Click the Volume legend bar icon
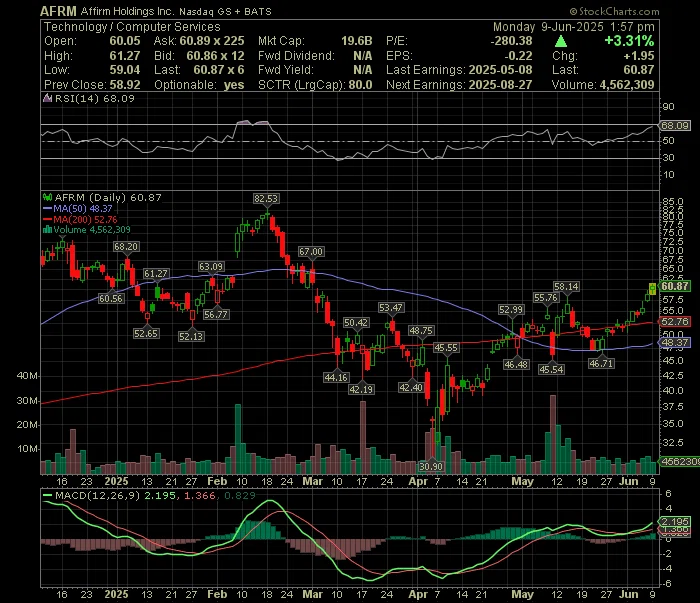This screenshot has height=603, width=700. coord(47,230)
